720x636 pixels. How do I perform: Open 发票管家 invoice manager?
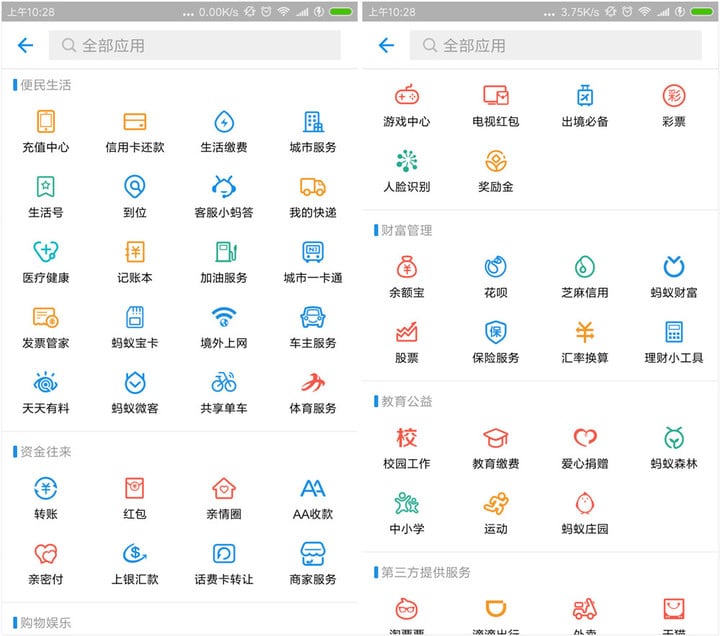(45, 317)
